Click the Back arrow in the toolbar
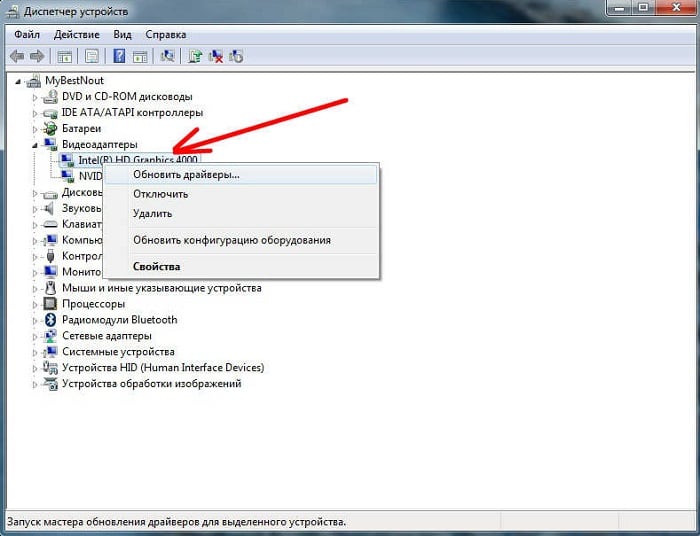Image resolution: width=700 pixels, height=536 pixels. coord(17,56)
